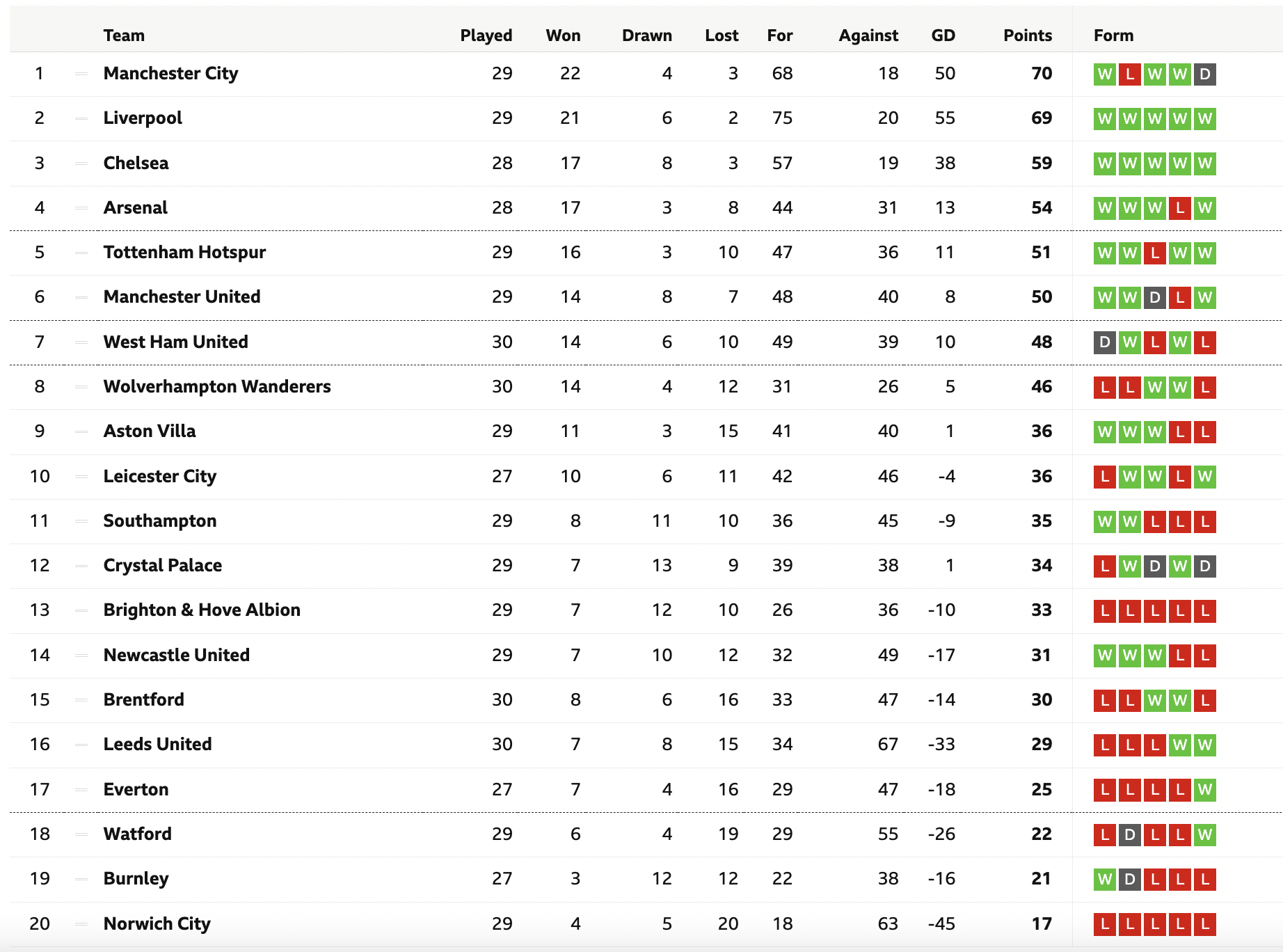
Task: Click Manchester City's red L form badge
Action: (x=1129, y=74)
